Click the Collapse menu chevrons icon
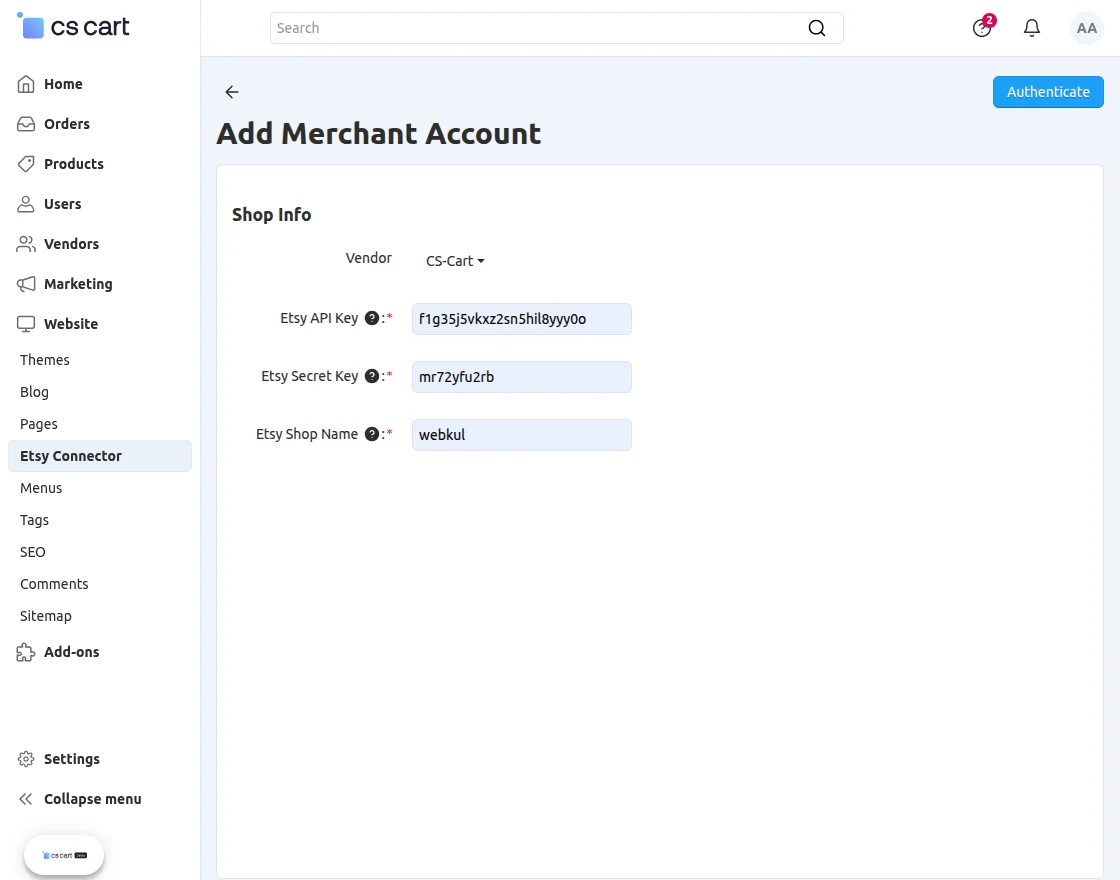 click(x=26, y=799)
